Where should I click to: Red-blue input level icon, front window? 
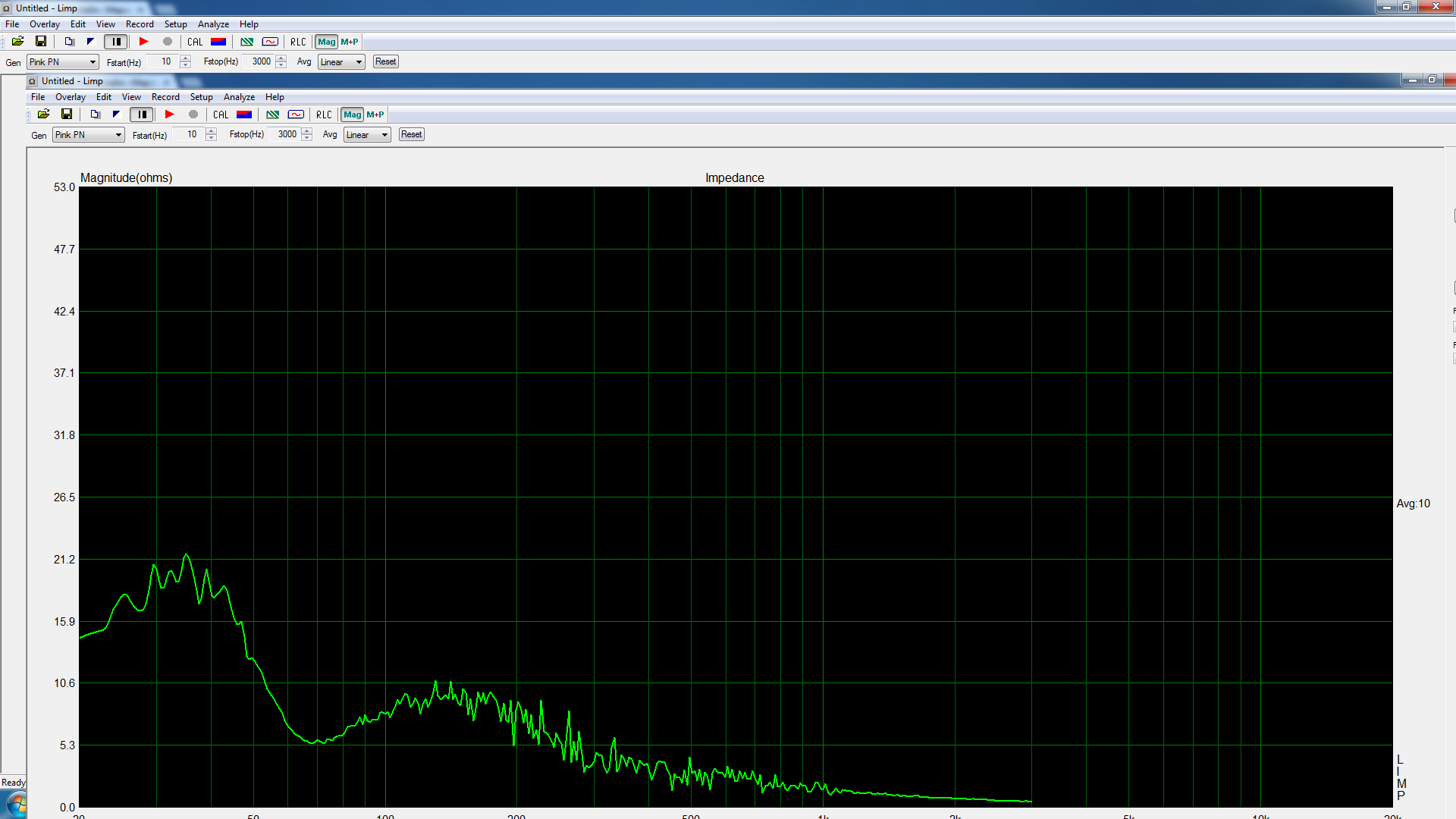click(244, 115)
